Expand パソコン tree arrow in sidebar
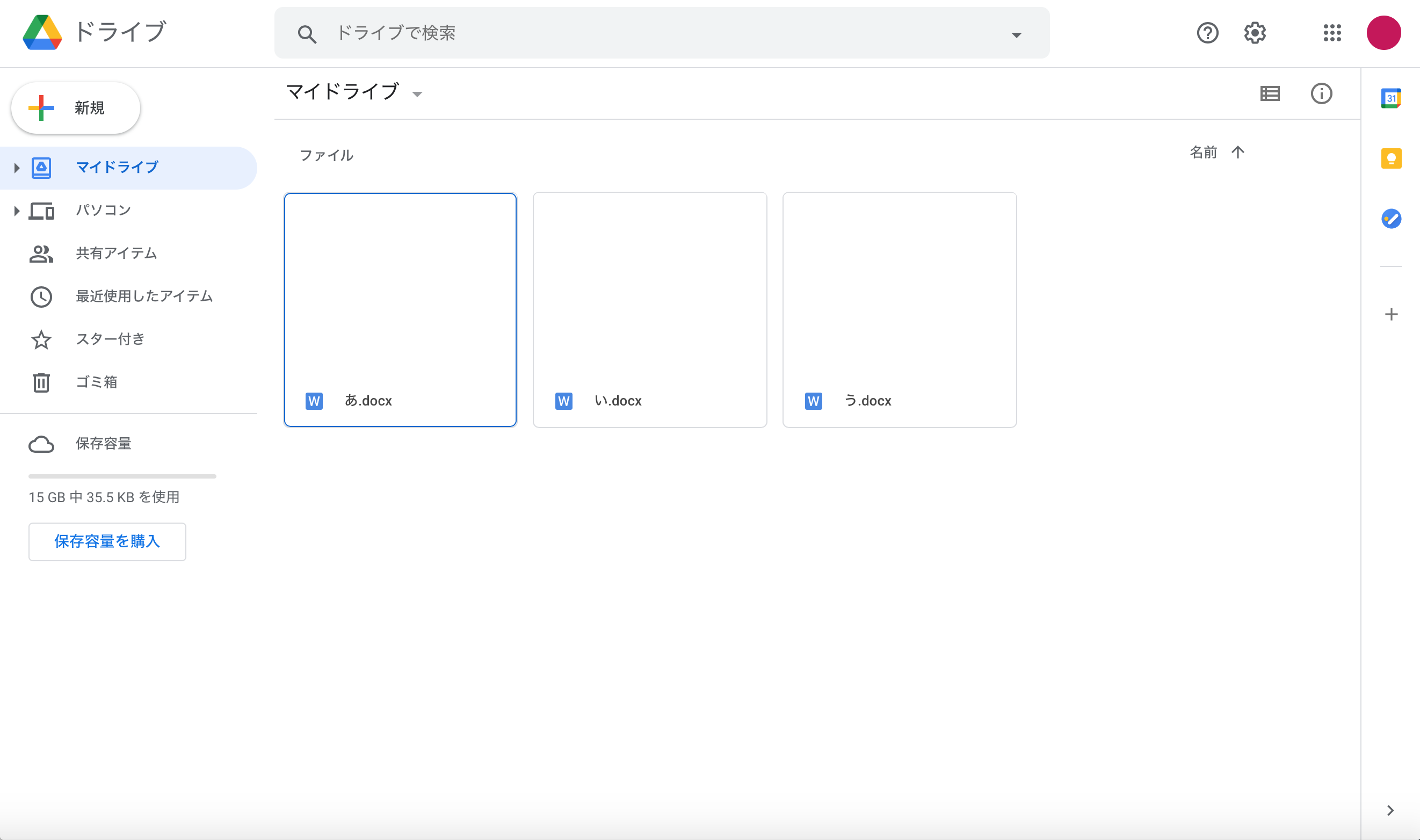The image size is (1420, 840). (17, 211)
